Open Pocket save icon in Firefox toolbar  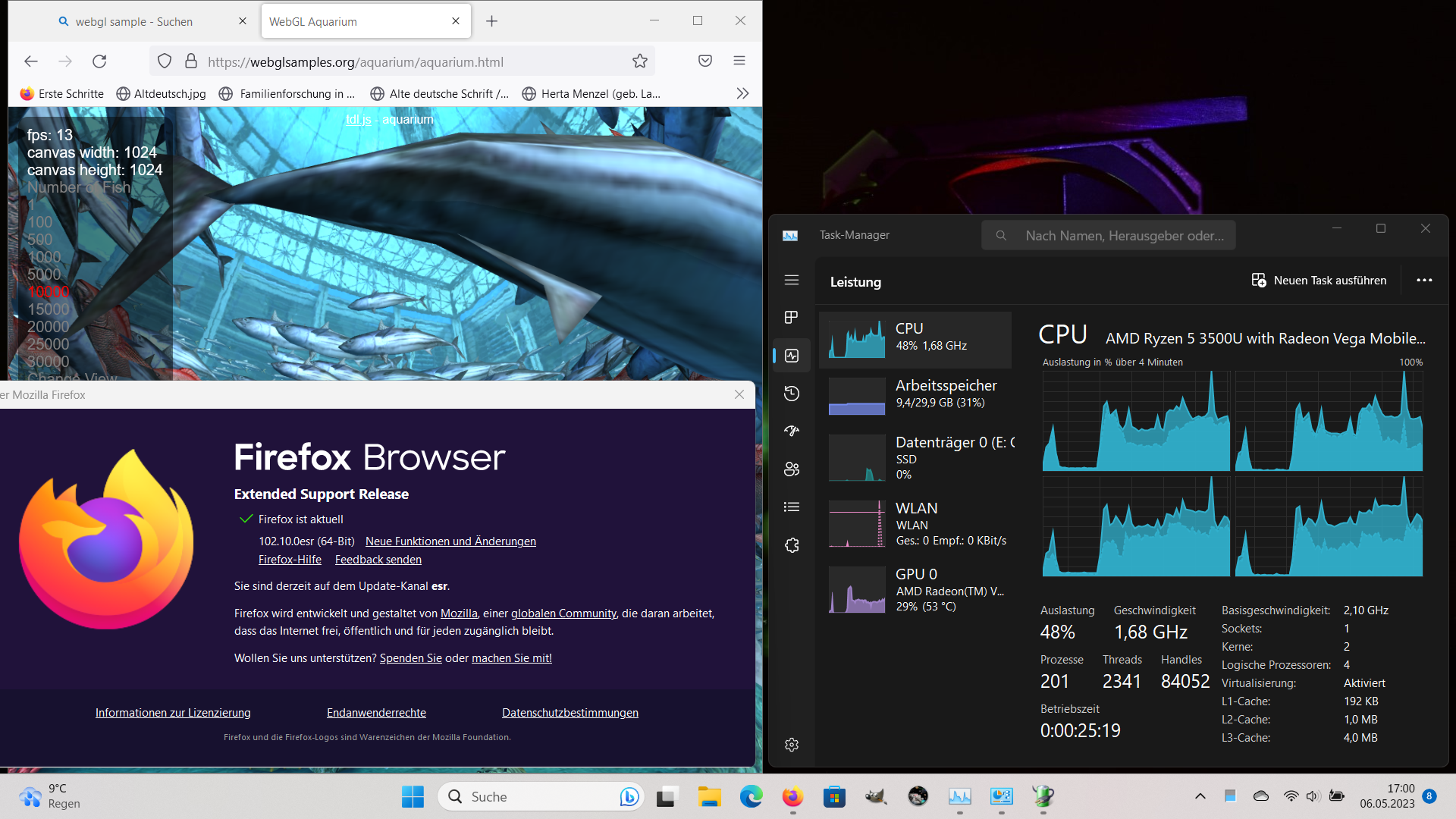[x=705, y=61]
